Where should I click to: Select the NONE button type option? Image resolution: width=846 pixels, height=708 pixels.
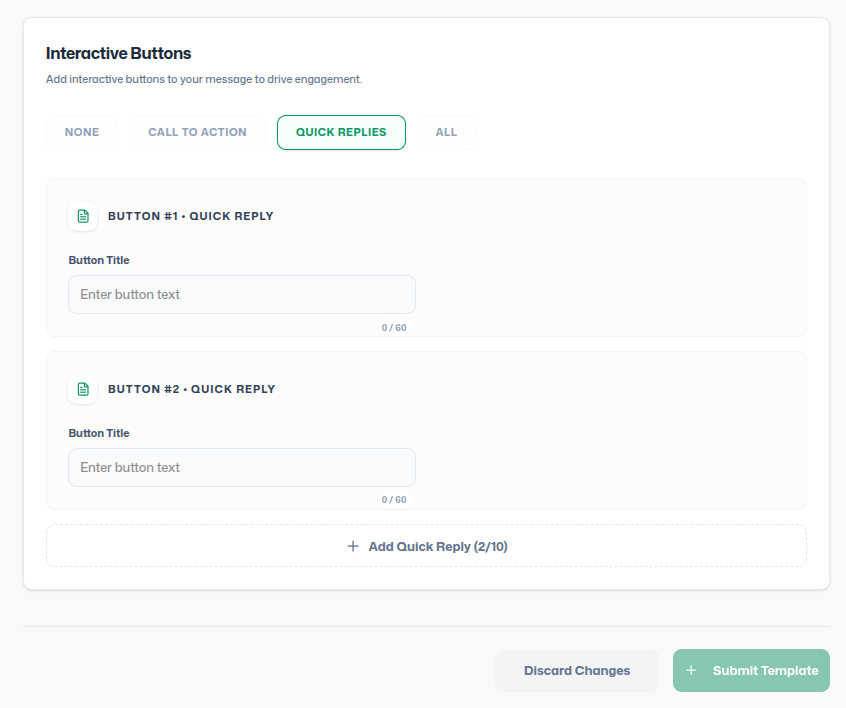(x=82, y=132)
